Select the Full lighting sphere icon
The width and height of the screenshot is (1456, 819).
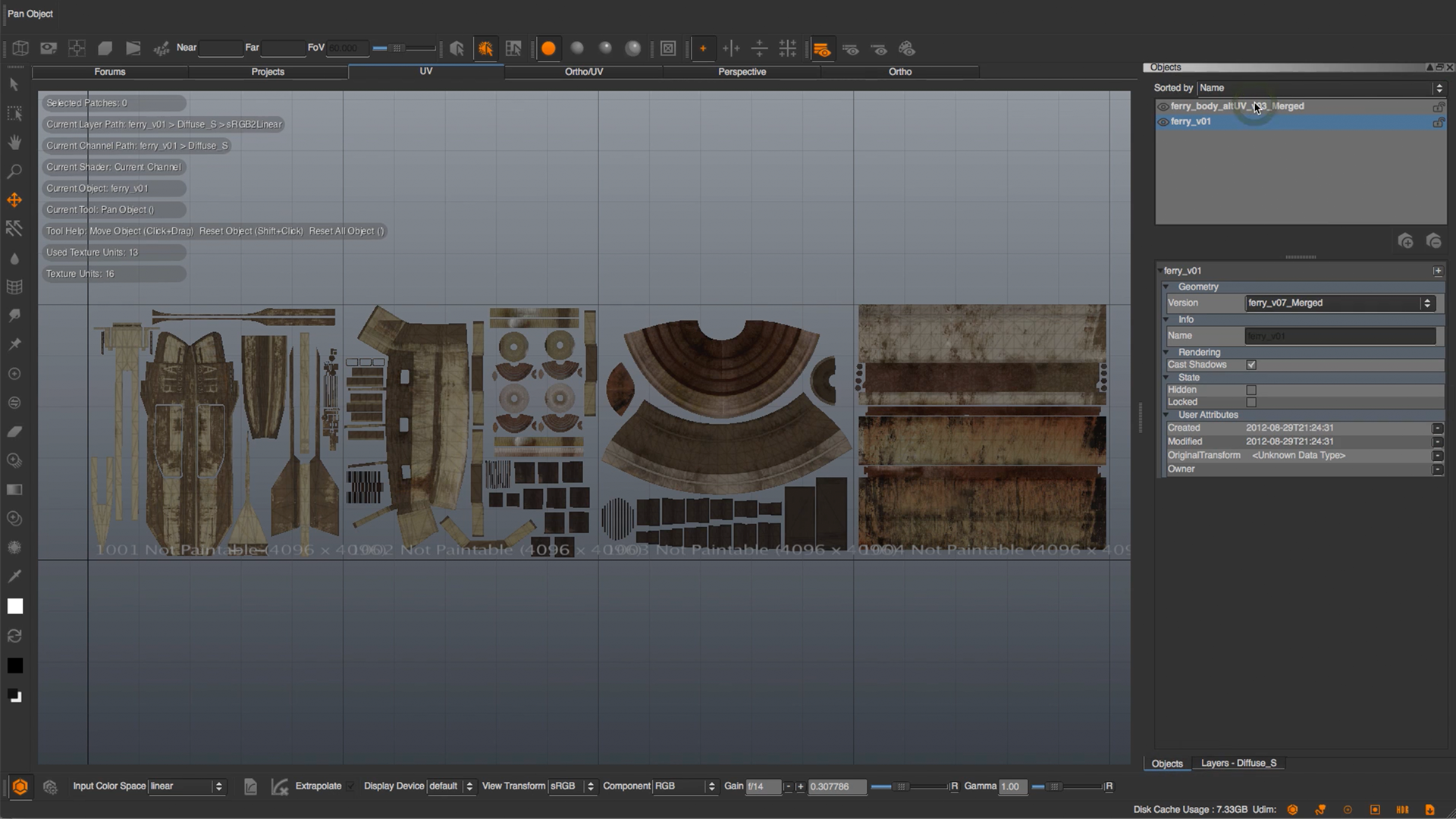(632, 49)
